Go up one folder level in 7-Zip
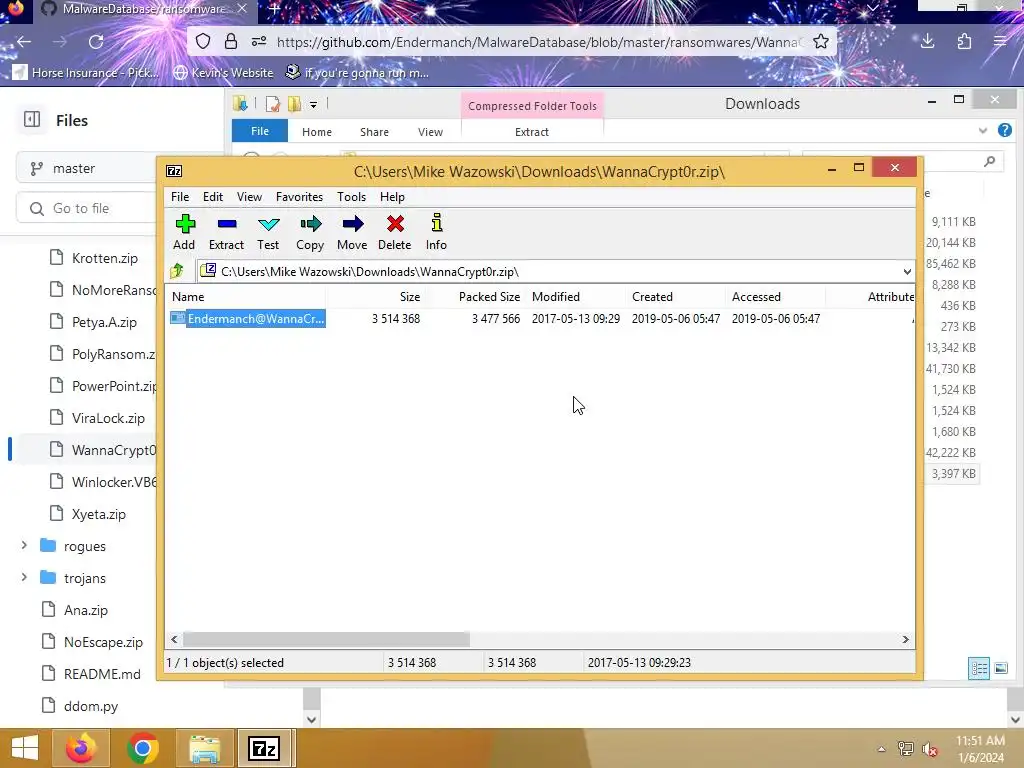This screenshot has height=768, width=1024. pos(177,271)
